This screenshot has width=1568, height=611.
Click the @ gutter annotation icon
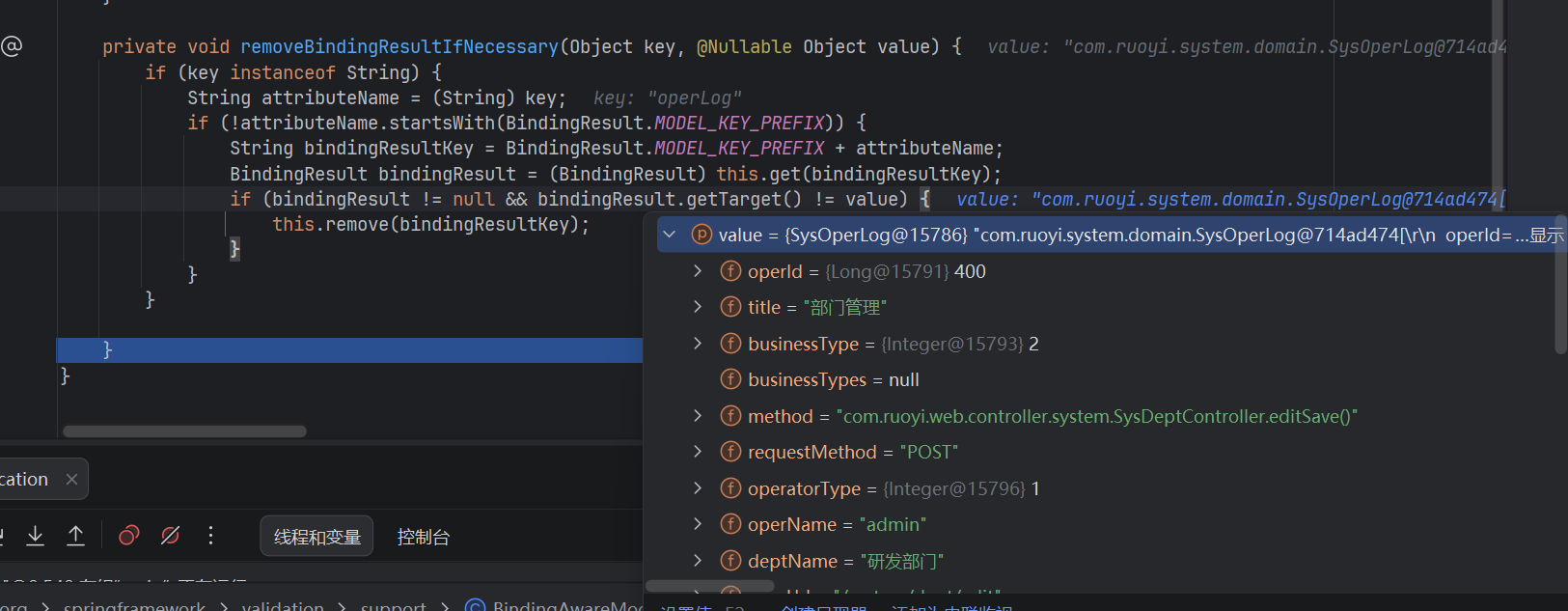point(12,45)
